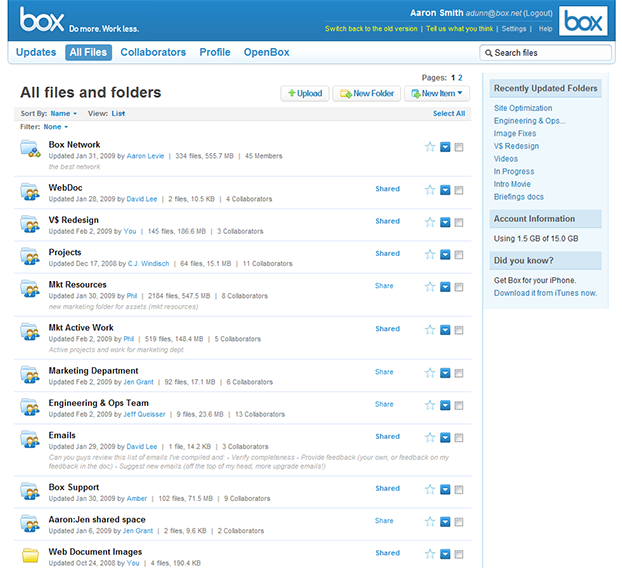This screenshot has height=568, width=622.
Task: Check the Box Support checkbox
Action: 459,489
